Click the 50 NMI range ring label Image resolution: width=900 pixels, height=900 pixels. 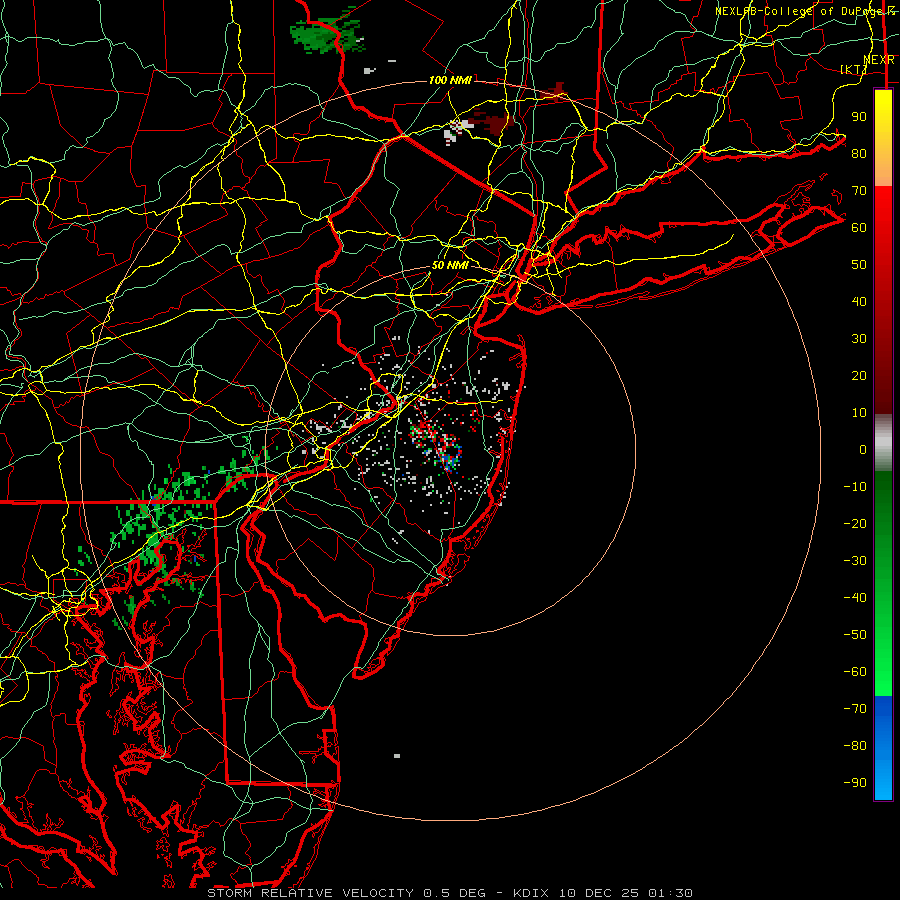[x=450, y=265]
